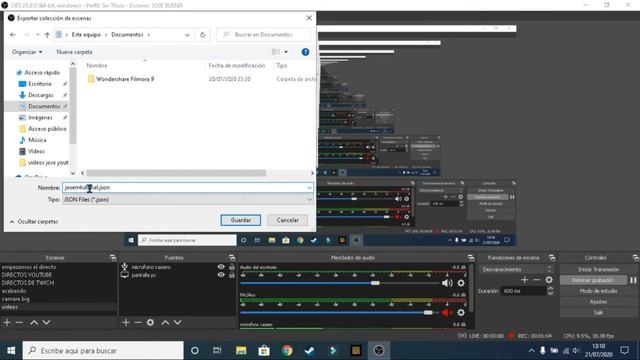Open the view options dropdown in dialog
This screenshot has height=360, width=640.
coord(286,52)
